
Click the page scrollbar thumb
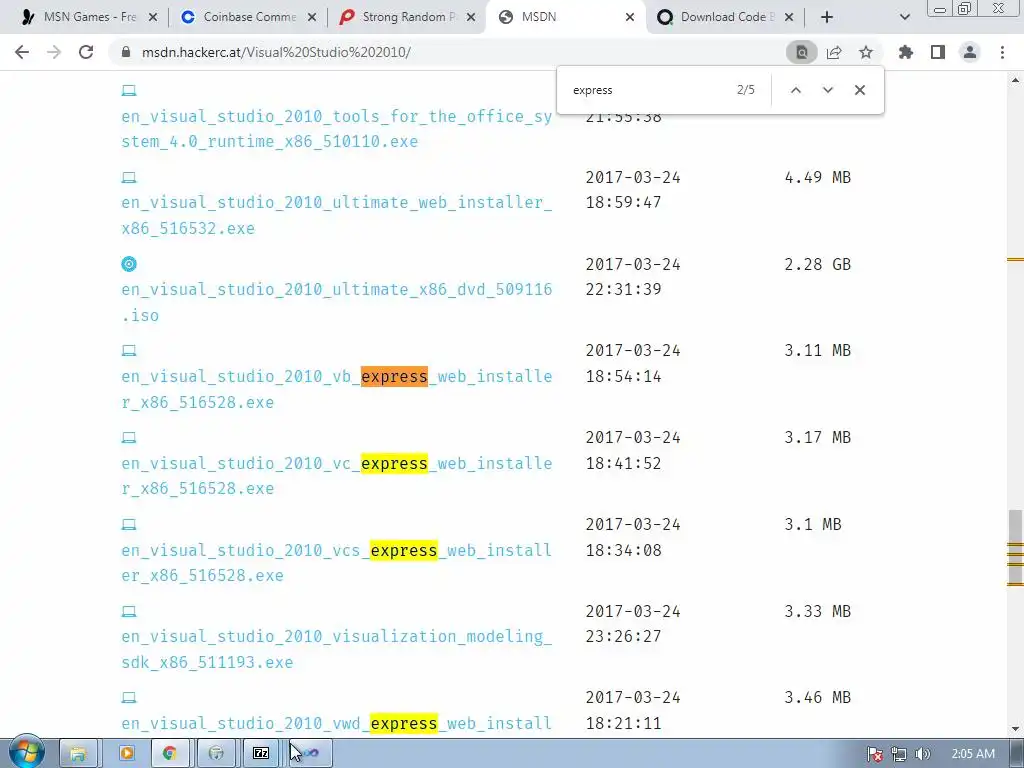(1015, 547)
